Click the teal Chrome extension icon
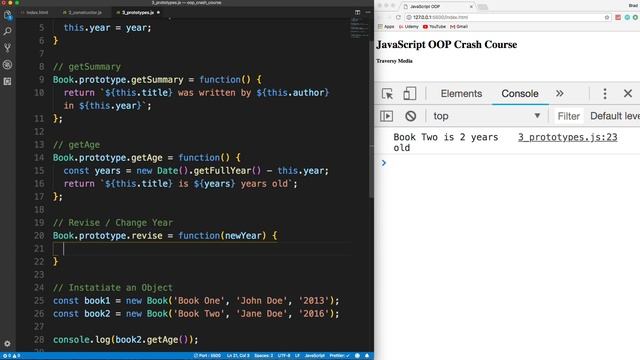Screen dimensions: 640x360 [x=627, y=17]
